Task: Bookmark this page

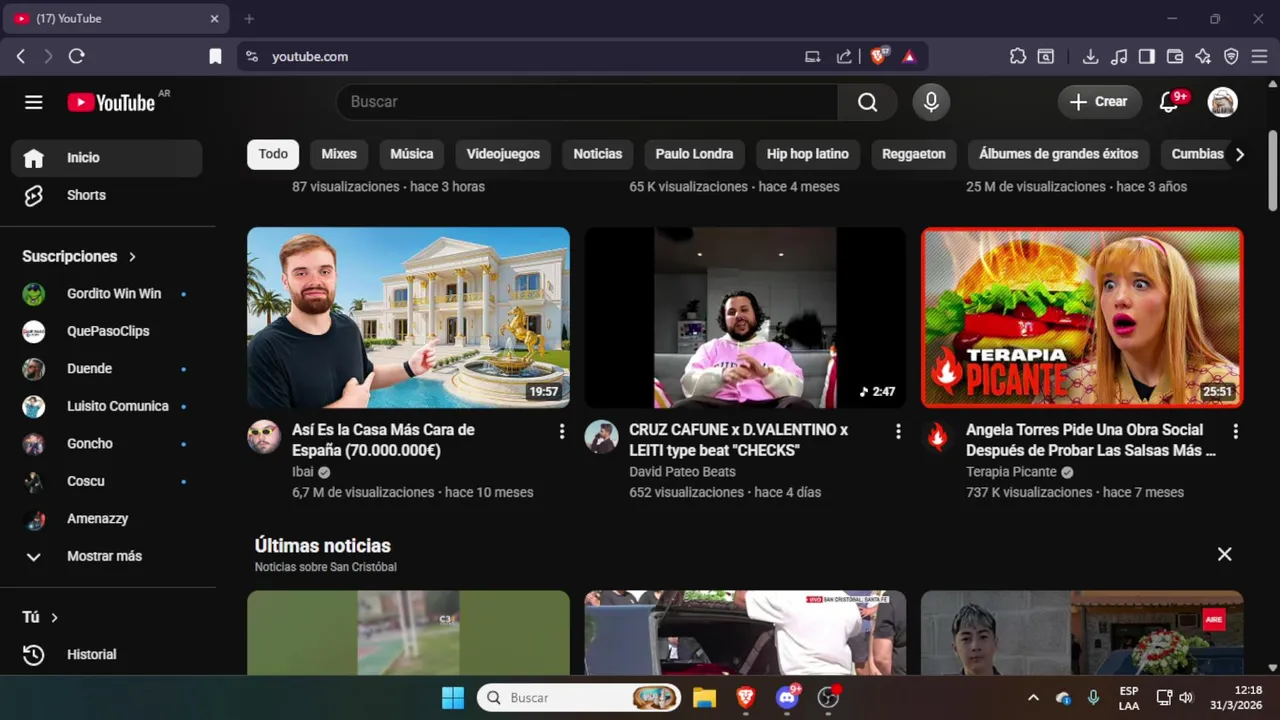Action: [x=215, y=57]
